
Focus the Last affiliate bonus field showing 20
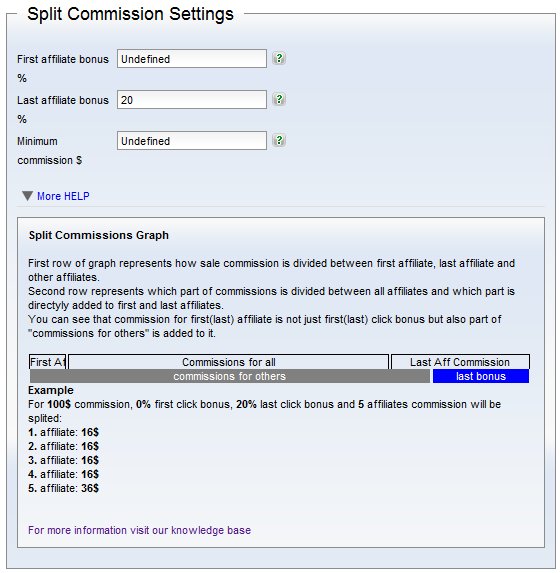[x=192, y=99]
